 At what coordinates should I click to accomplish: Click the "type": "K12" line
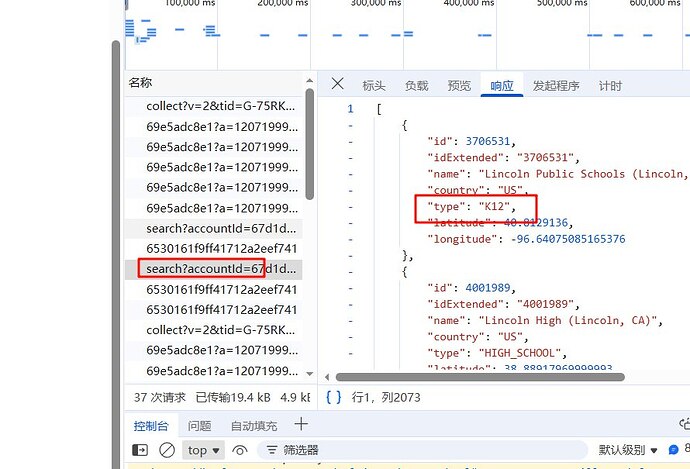pos(471,206)
